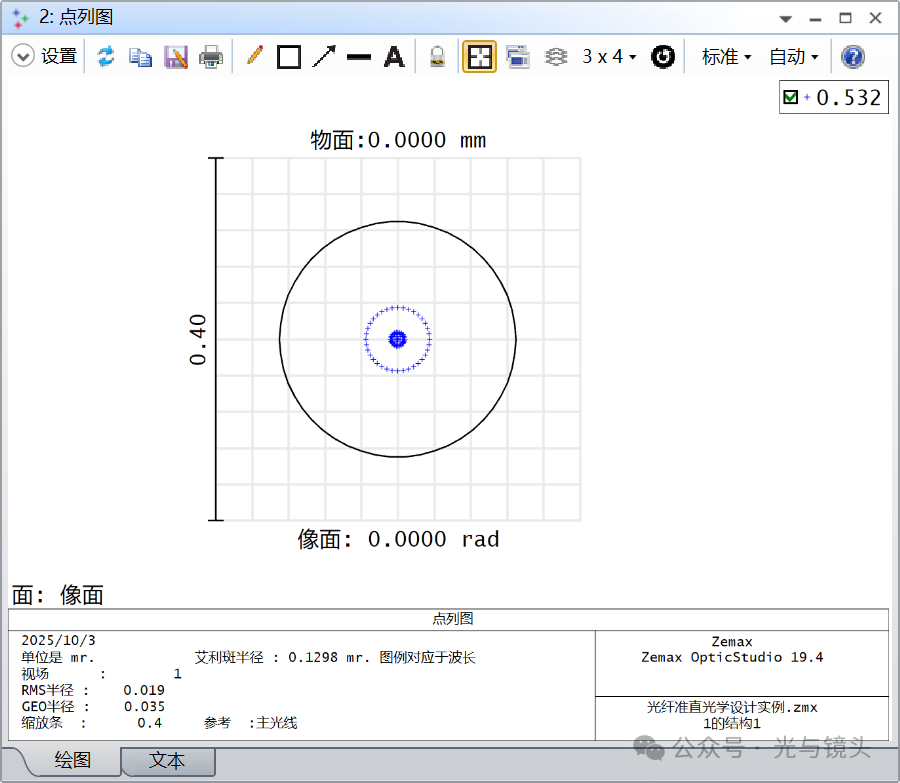
Task: Copy the spot diagram to clipboard
Action: (141, 56)
